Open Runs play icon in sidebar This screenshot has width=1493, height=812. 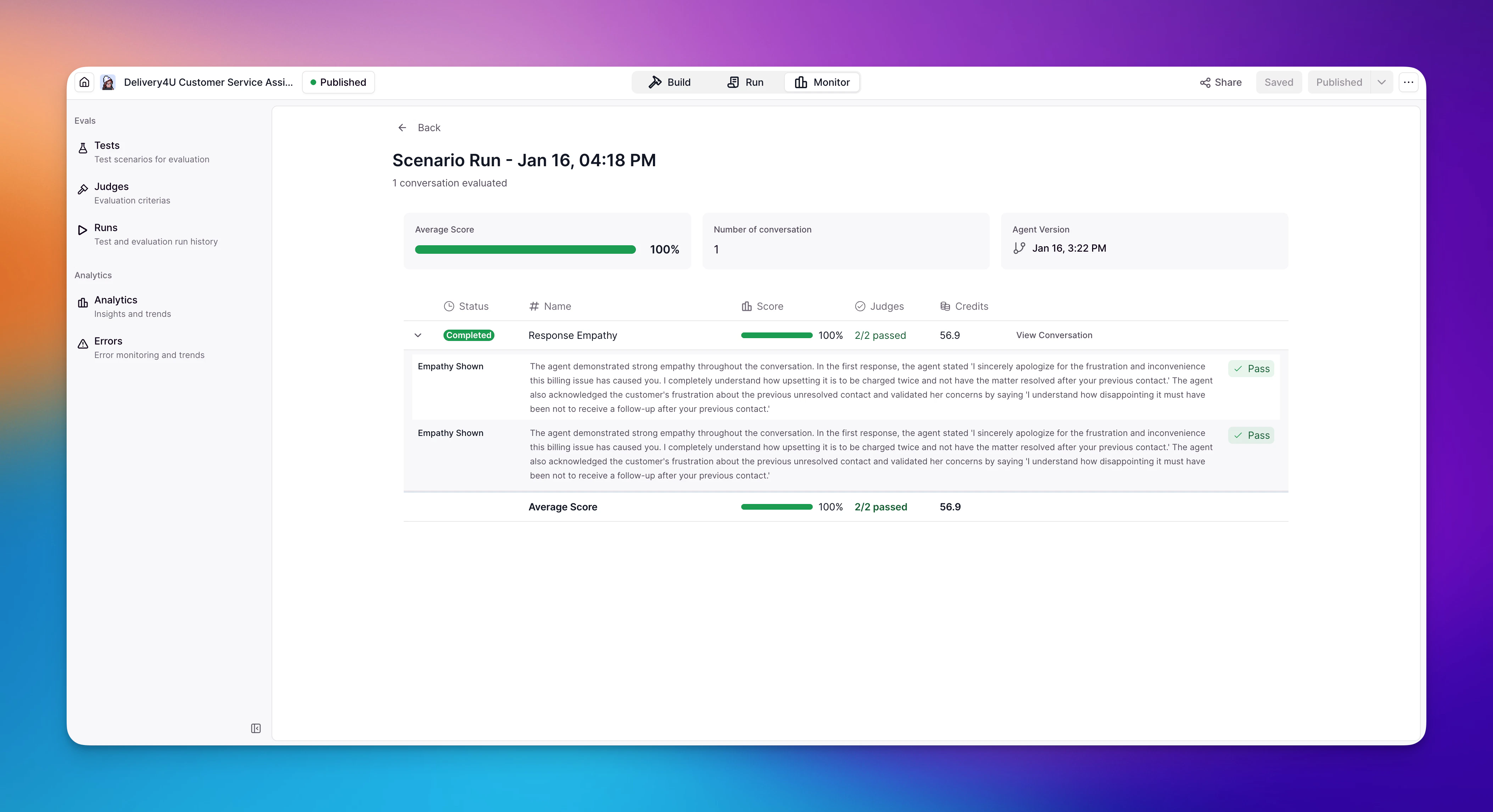click(83, 230)
